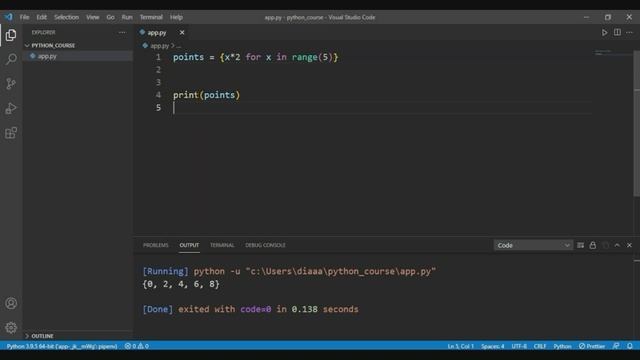This screenshot has width=640, height=360.
Task: Collapse the PYTHON_COURSE folder section
Action: click(x=53, y=45)
